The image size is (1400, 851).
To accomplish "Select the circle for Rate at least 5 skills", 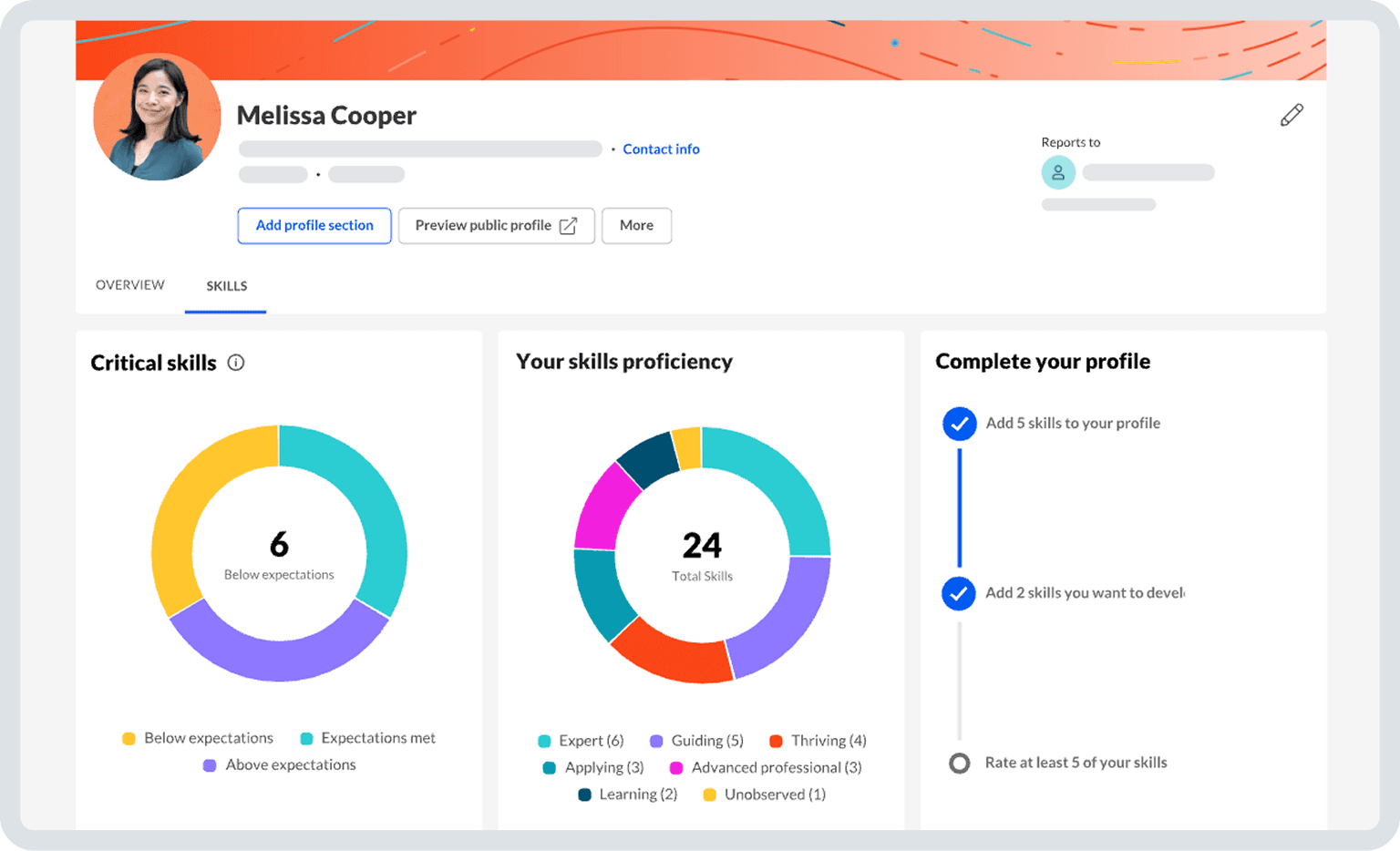I will 959,763.
